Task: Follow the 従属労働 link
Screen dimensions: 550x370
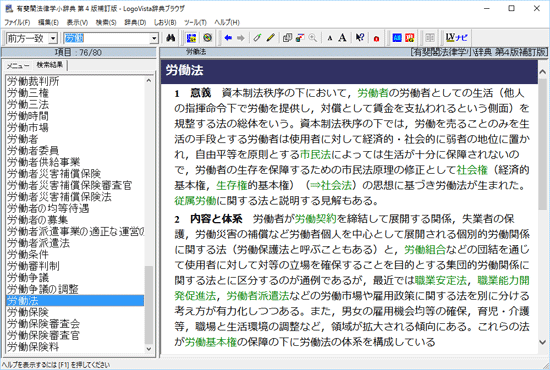Action: coord(195,201)
